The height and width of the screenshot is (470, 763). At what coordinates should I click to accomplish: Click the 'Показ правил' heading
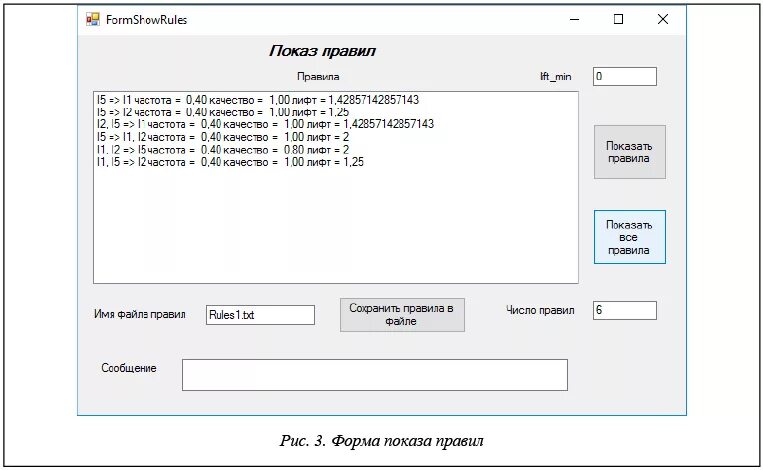(322, 51)
